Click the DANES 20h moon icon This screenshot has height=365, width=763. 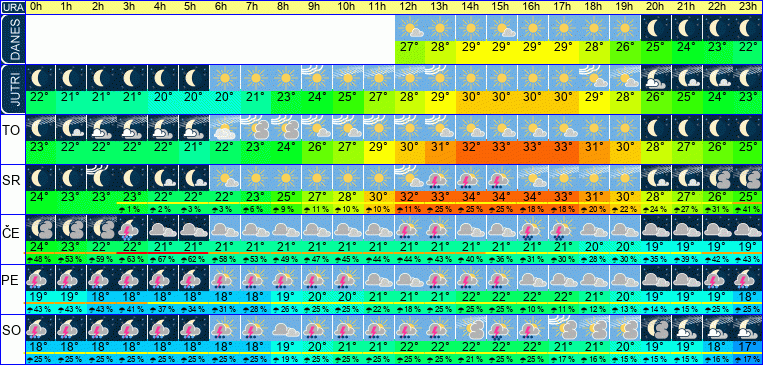tap(656, 28)
